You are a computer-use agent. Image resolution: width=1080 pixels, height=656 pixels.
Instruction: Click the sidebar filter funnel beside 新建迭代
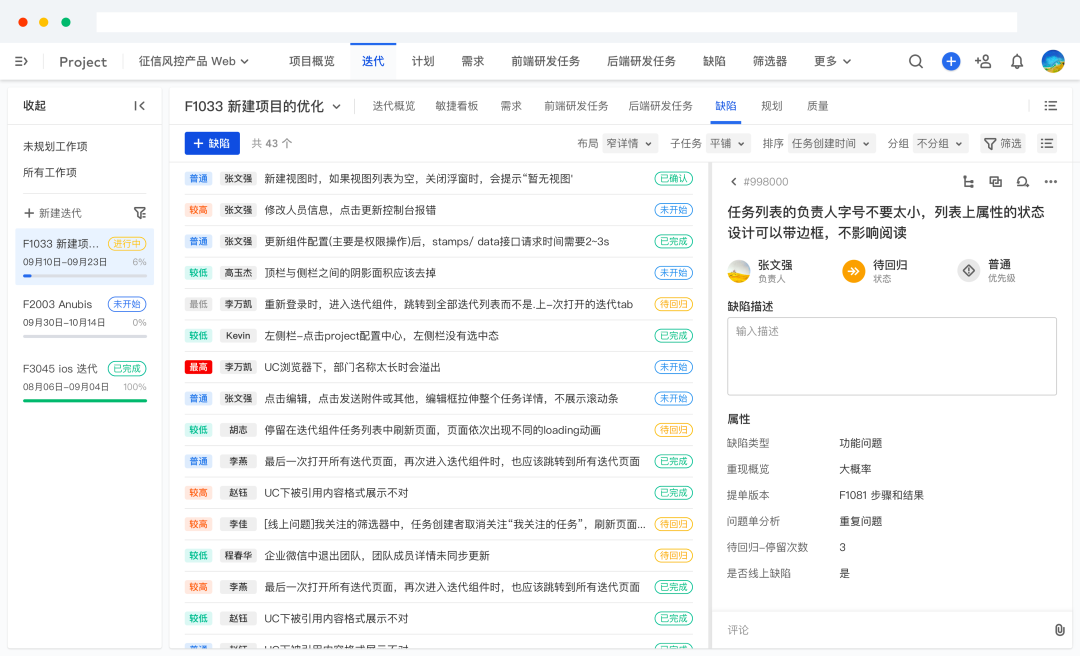[x=140, y=213]
